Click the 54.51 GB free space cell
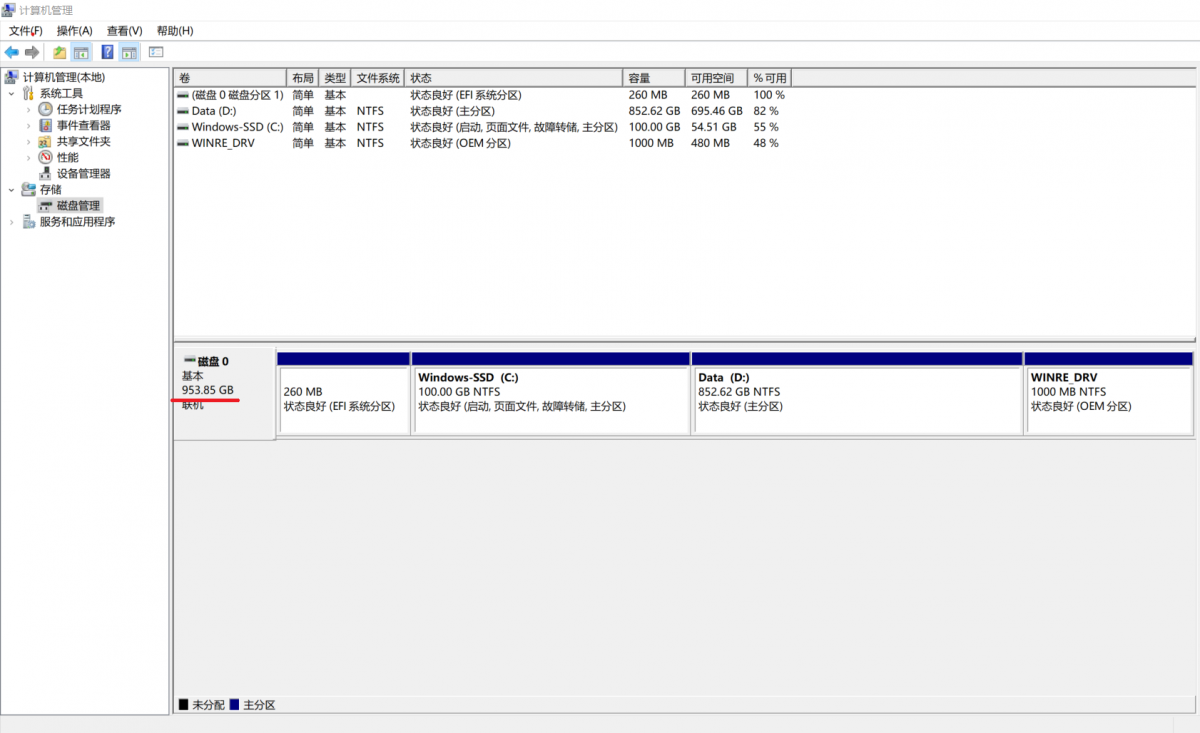Image resolution: width=1200 pixels, height=733 pixels. [x=714, y=127]
